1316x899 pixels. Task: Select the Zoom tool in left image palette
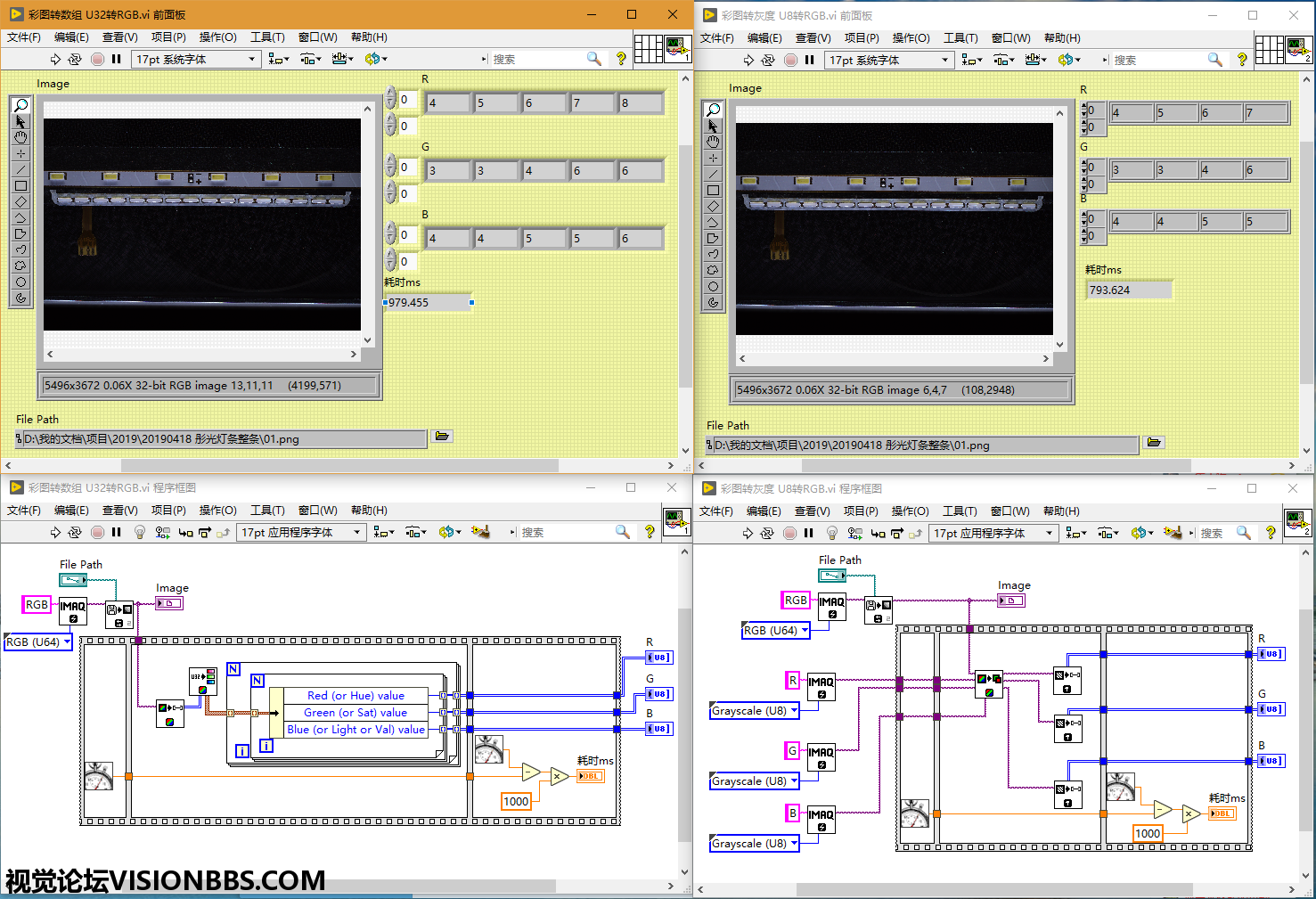[x=20, y=105]
